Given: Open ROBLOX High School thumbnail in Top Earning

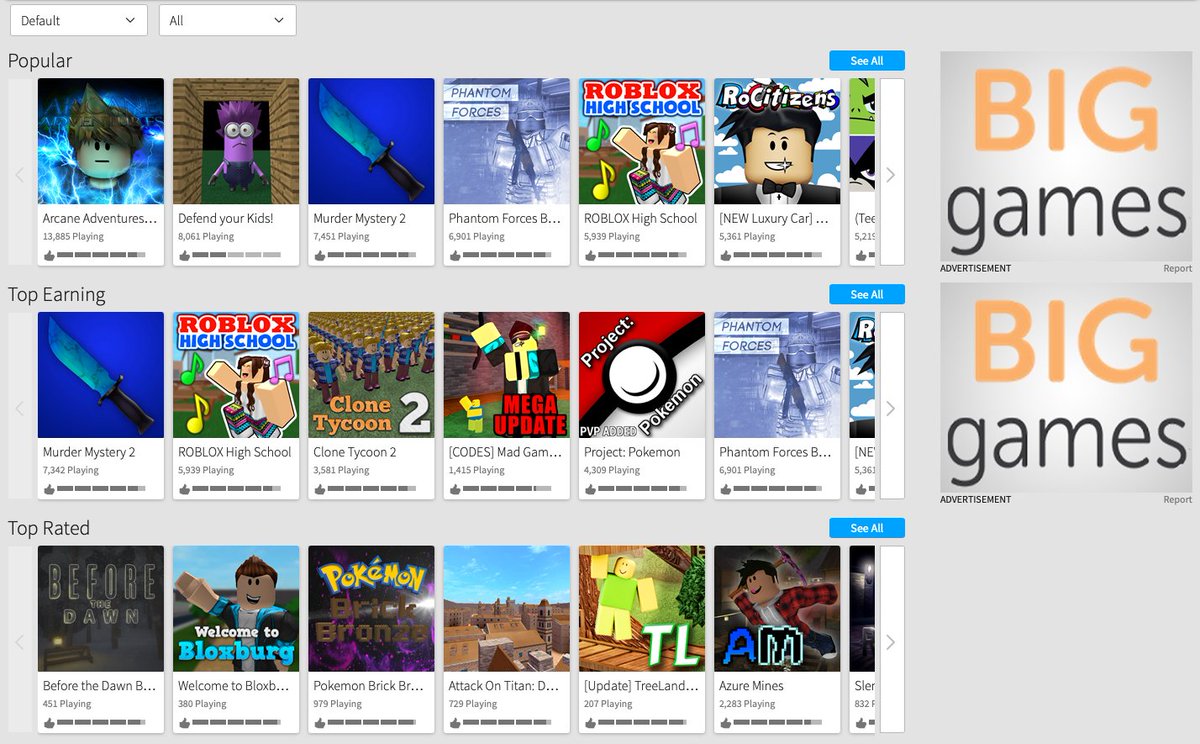Looking at the screenshot, I should pos(236,375).
